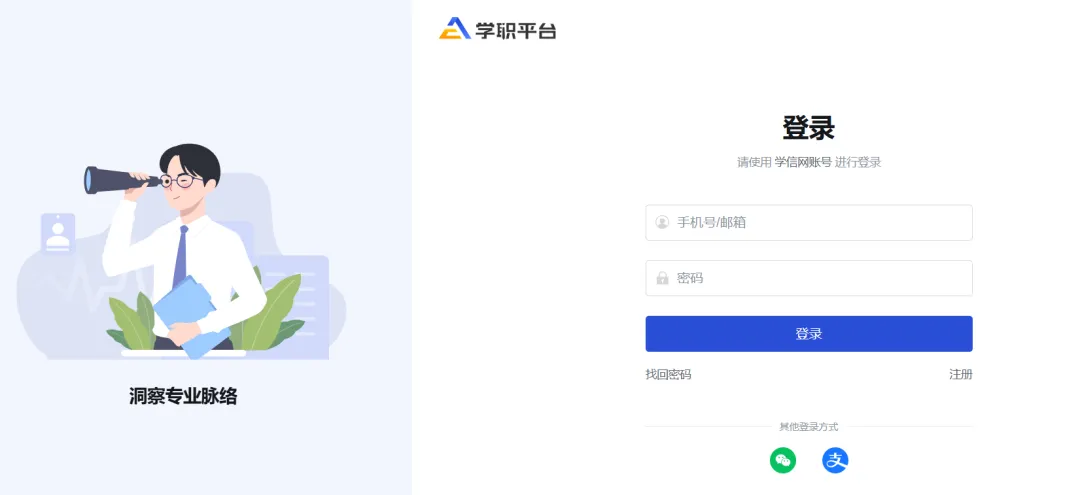Click the 学信网账号 text
The height and width of the screenshot is (495, 1080).
click(803, 162)
